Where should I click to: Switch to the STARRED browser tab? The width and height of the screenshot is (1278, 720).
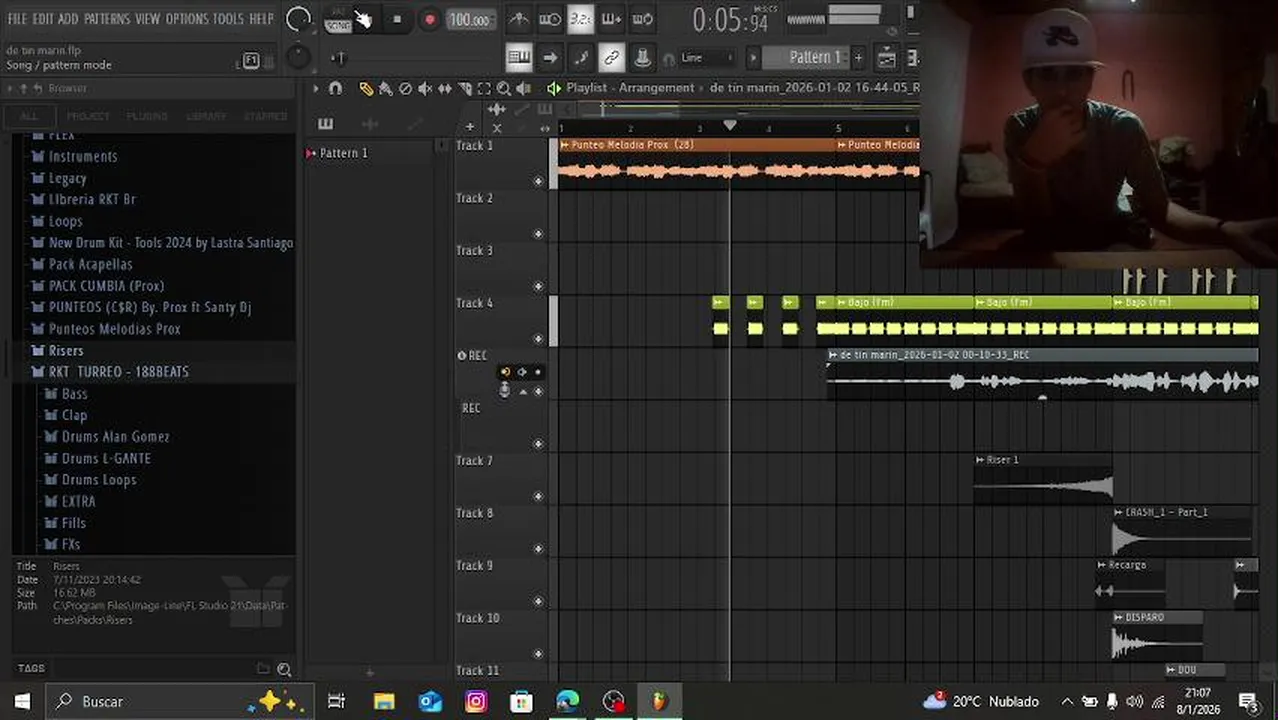coord(265,116)
